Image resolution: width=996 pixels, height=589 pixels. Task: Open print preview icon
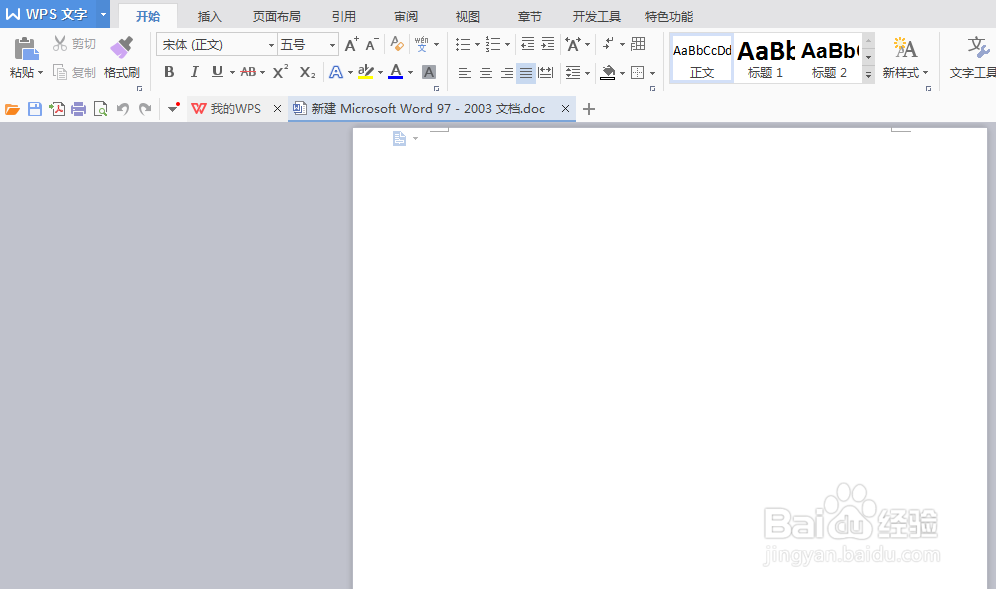[100, 109]
